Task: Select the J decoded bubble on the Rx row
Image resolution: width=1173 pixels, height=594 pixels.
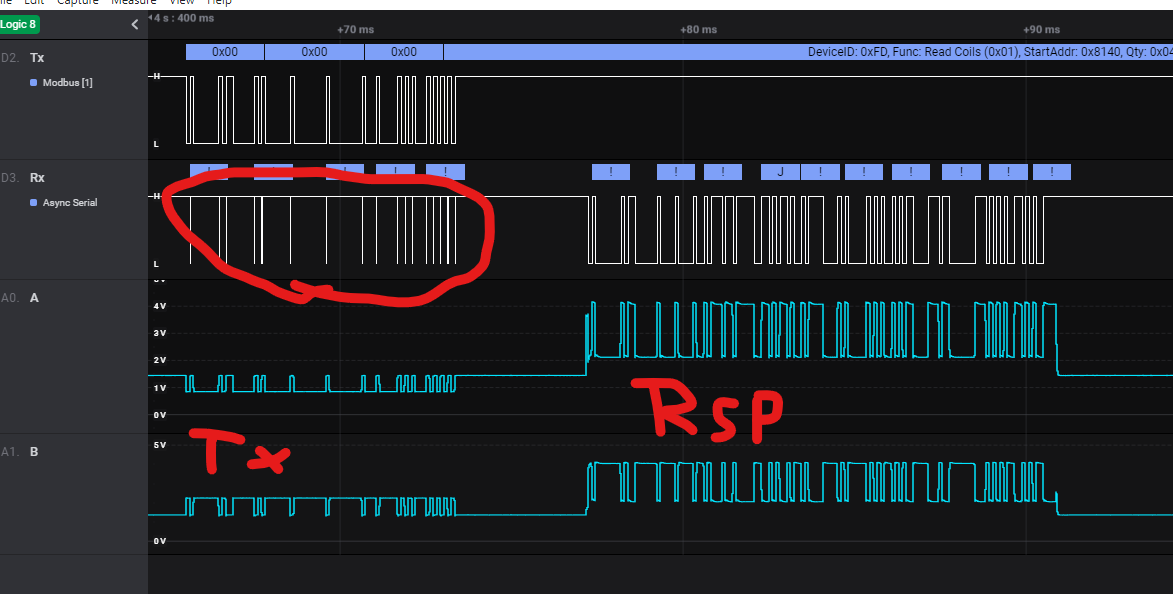Action: click(x=780, y=172)
